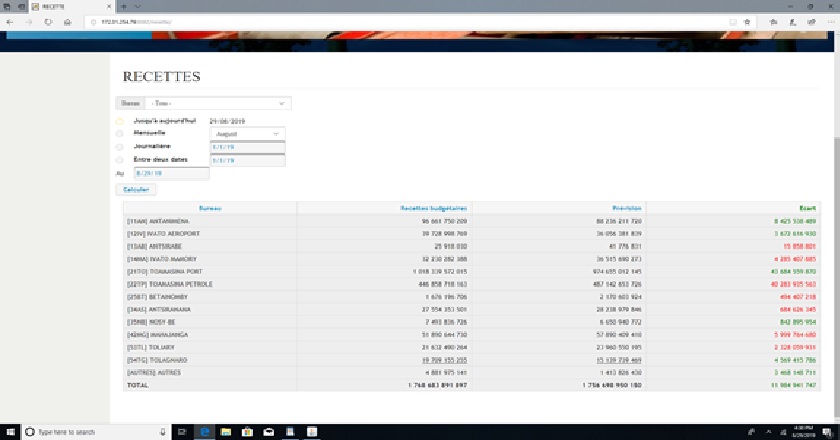Click the "Ecart" column header

click(x=807, y=208)
